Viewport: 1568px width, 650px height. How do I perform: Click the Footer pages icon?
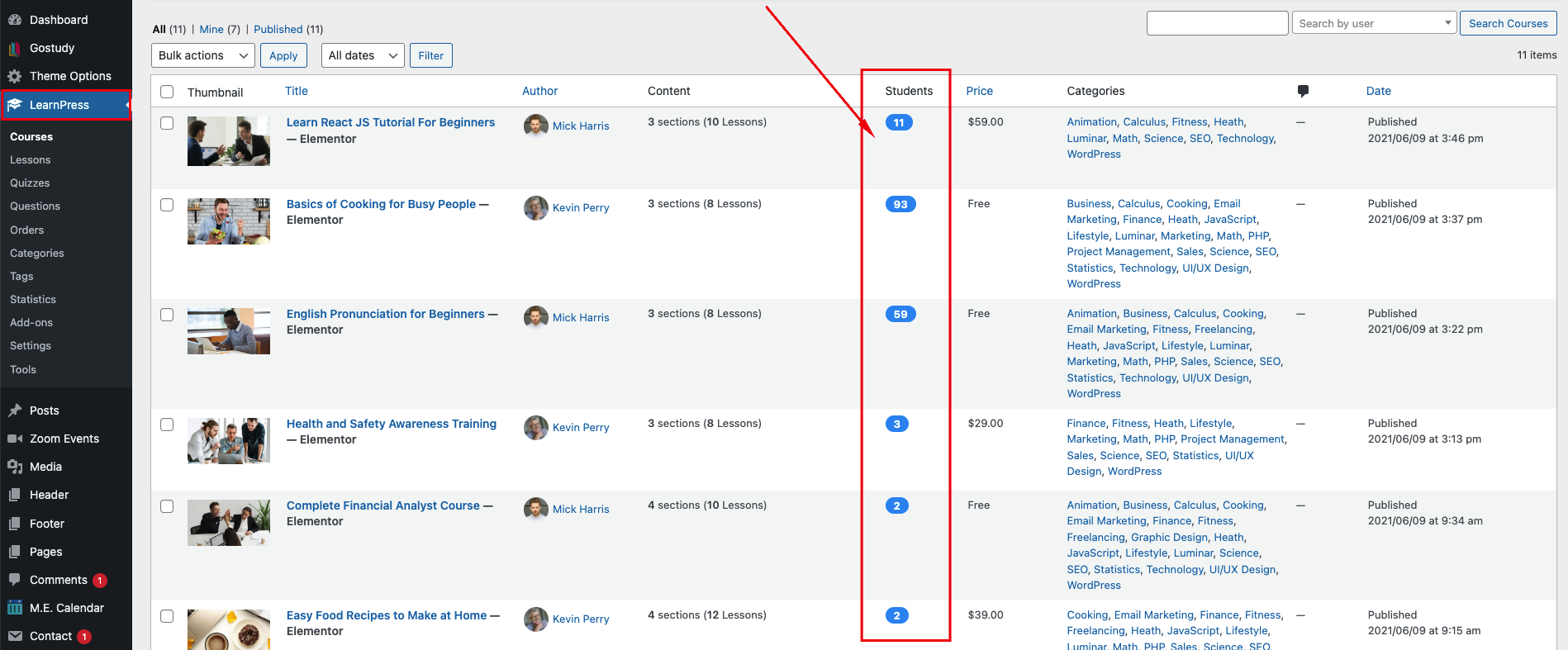15,524
